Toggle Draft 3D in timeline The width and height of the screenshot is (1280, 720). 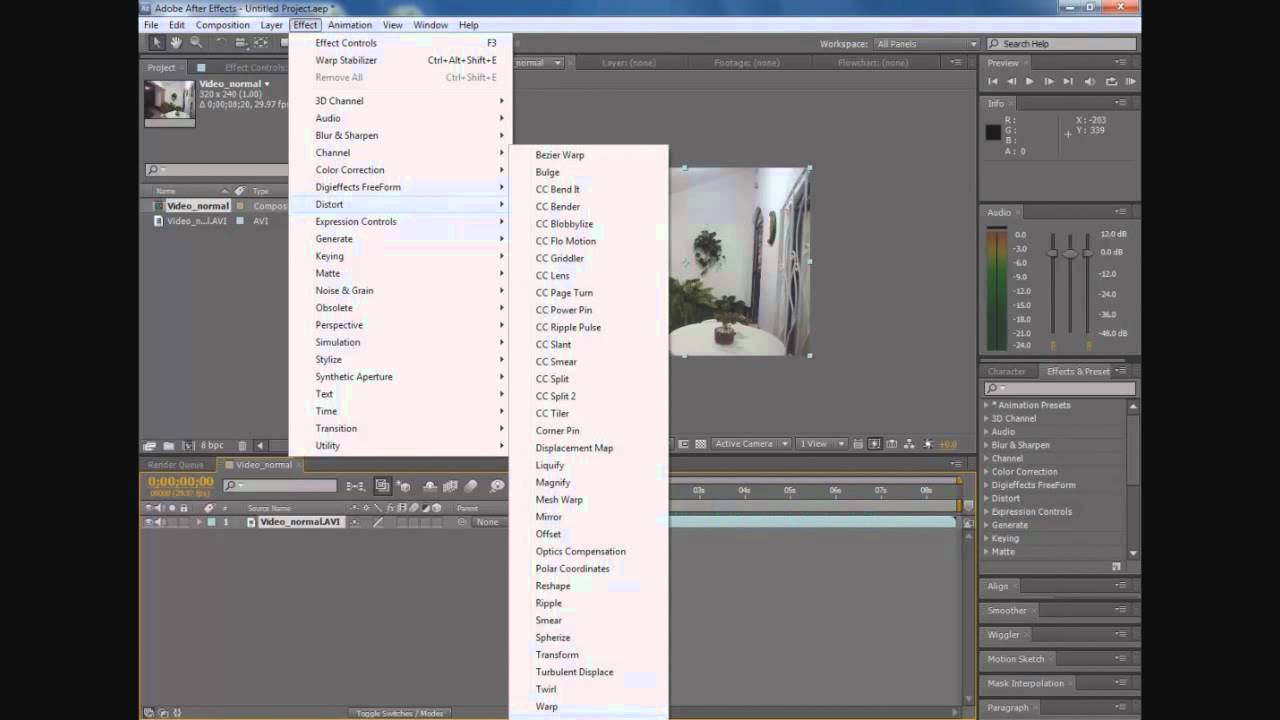pyautogui.click(x=404, y=486)
